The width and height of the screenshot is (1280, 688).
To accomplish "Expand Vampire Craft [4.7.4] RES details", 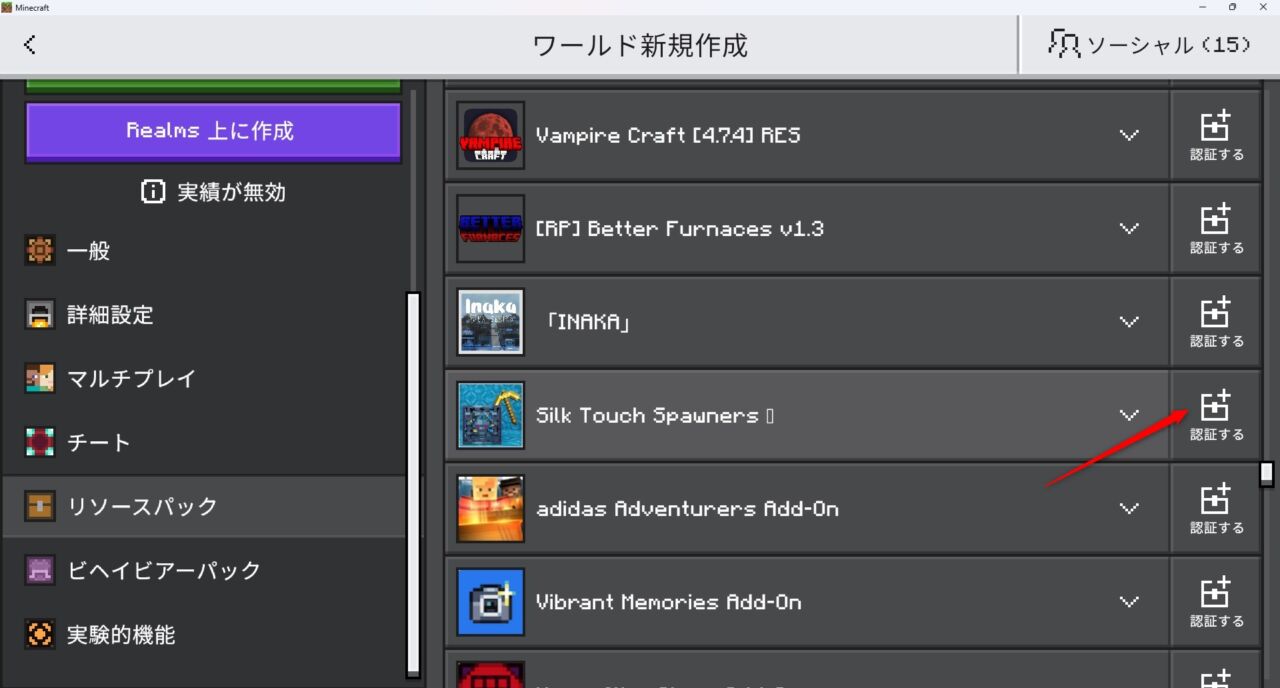I will click(1129, 135).
